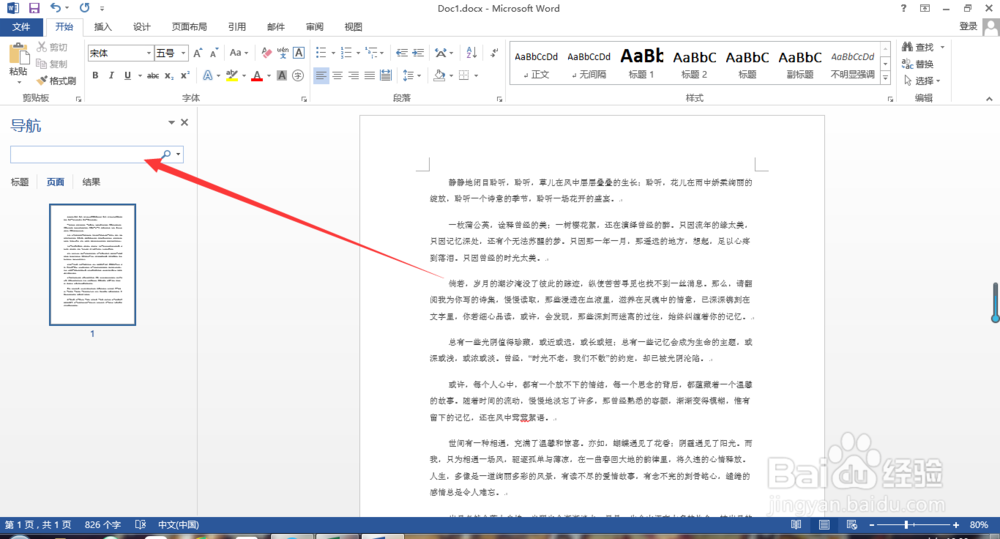Click the Character Border icon
The height and width of the screenshot is (539, 1000).
[298, 53]
